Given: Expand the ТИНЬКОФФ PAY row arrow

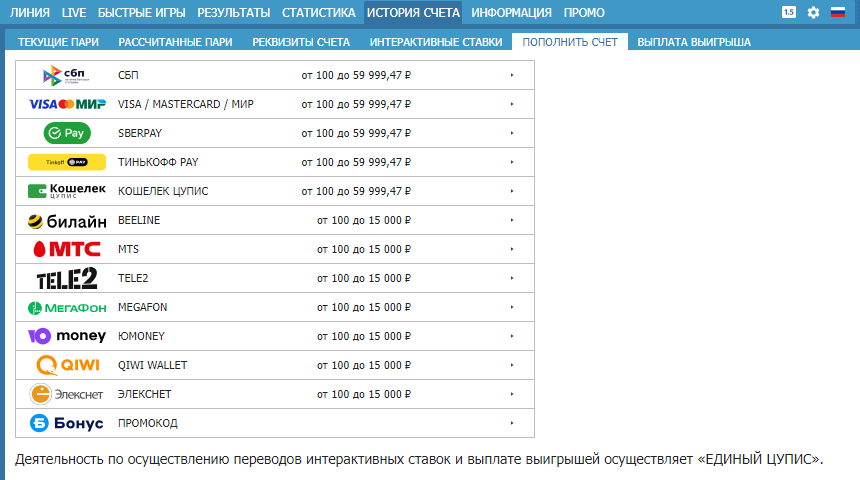Looking at the screenshot, I should click(512, 162).
